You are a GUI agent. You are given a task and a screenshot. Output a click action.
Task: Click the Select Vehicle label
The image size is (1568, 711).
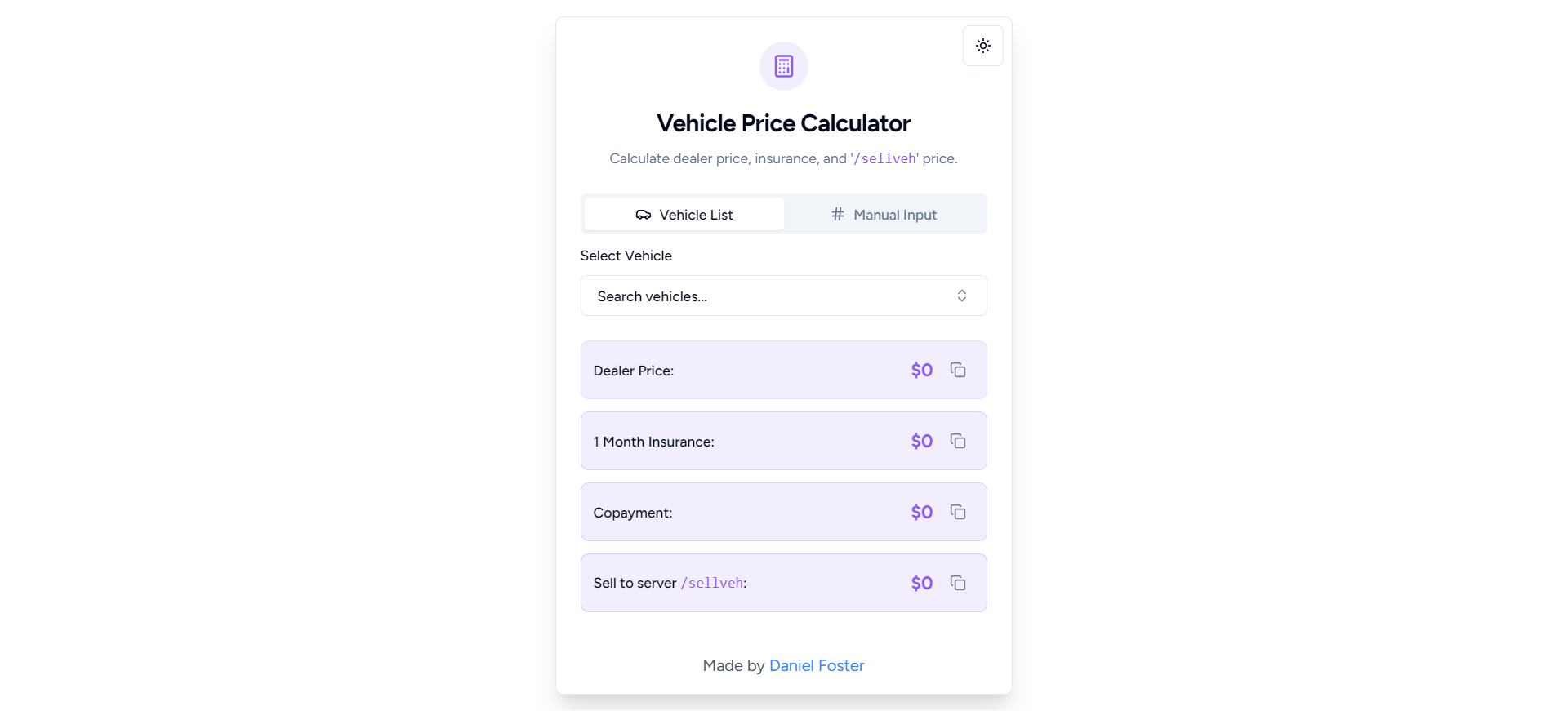[626, 256]
